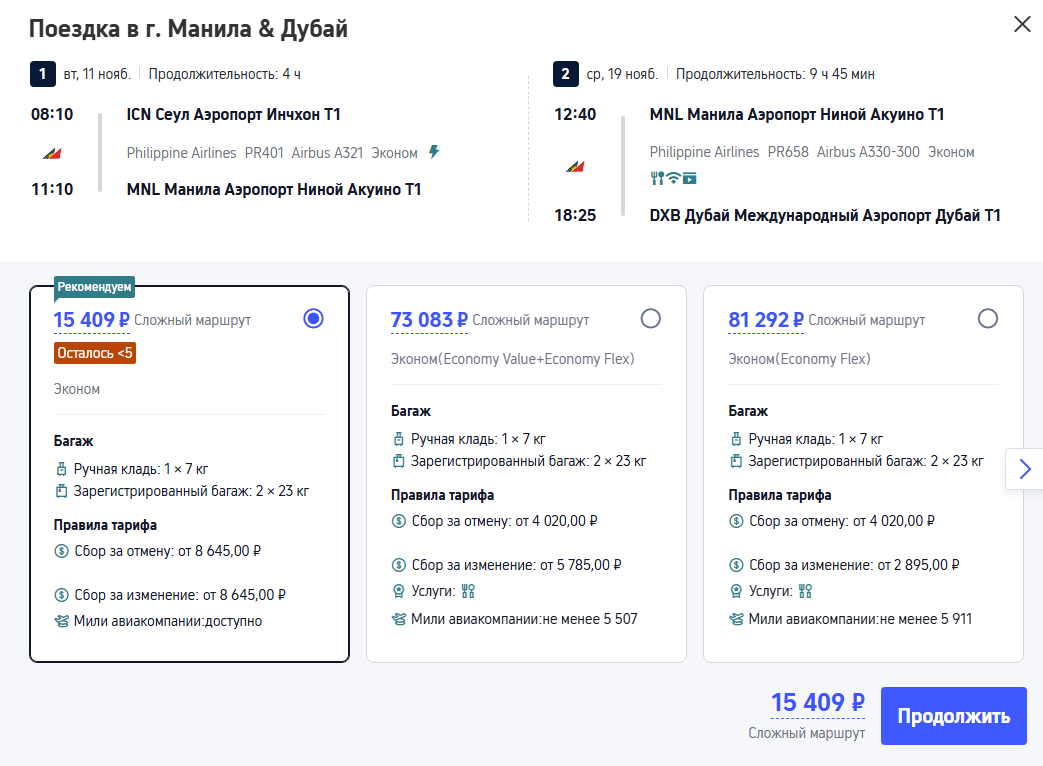Viewport: 1043px width, 766px height.
Task: Open price breakdown for 15 409 ₽ in card
Action: 91,320
